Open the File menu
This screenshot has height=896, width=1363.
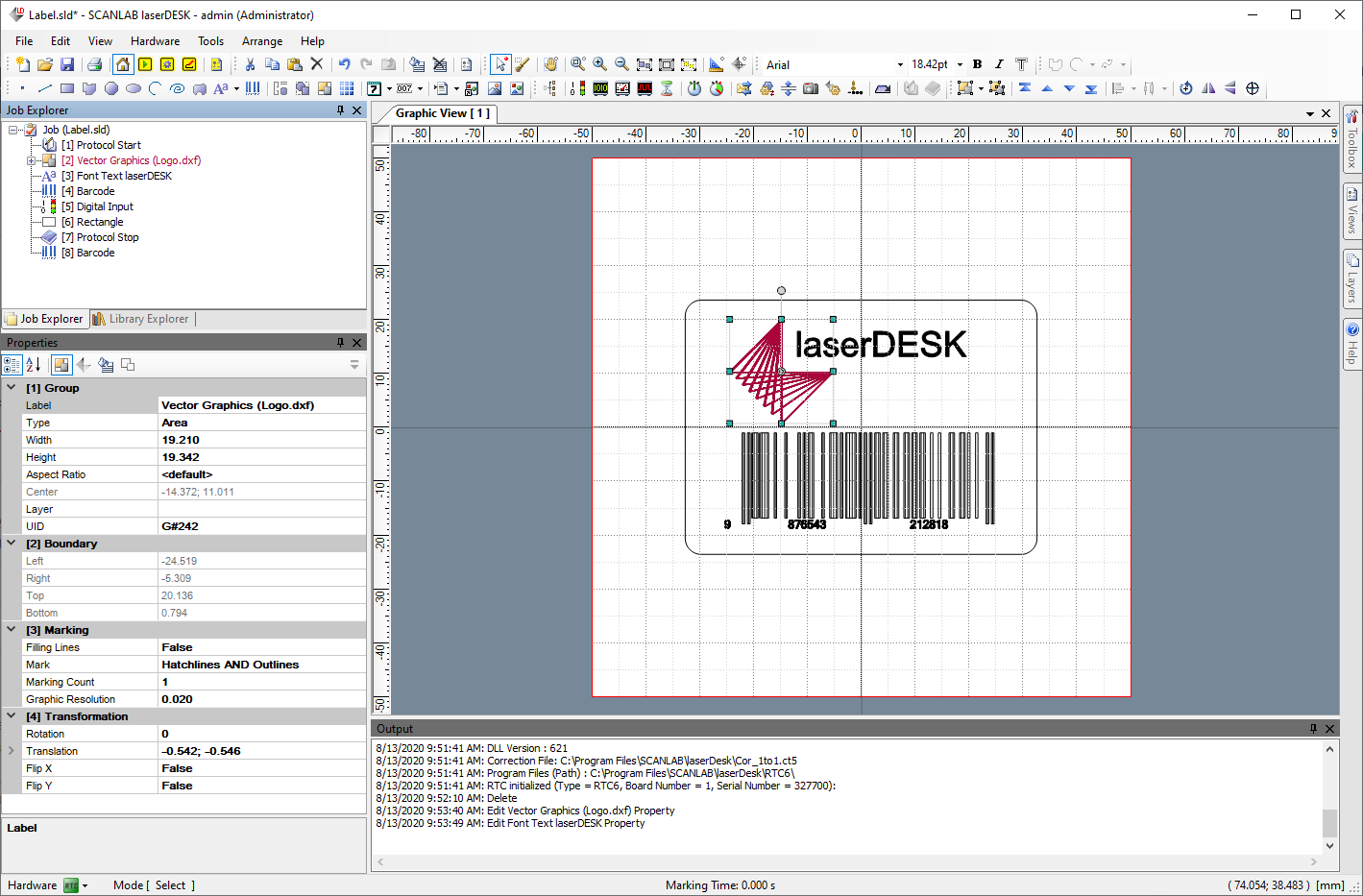click(x=24, y=41)
